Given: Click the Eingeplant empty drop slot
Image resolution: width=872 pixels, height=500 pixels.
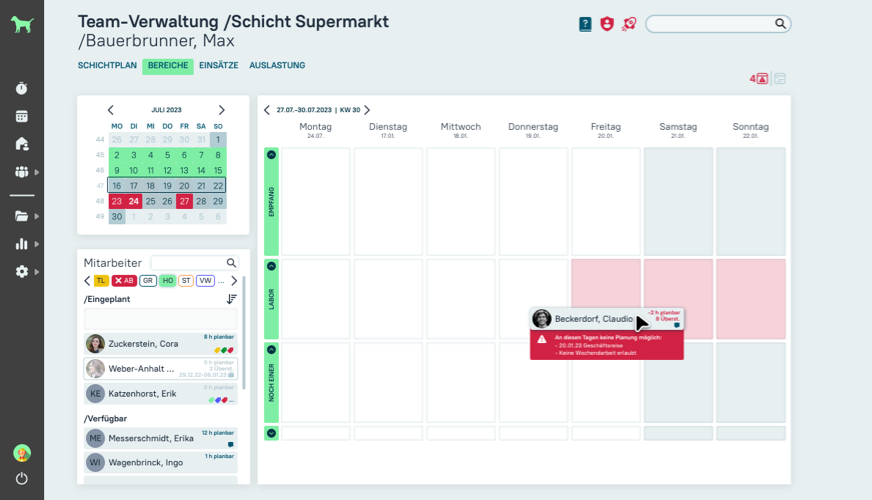Looking at the screenshot, I should tap(161, 319).
